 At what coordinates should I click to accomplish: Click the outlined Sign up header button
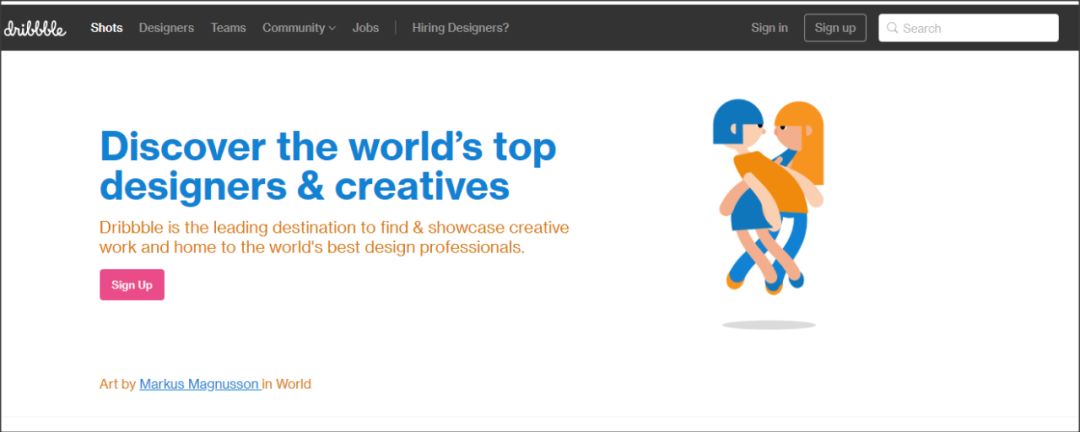tap(835, 28)
